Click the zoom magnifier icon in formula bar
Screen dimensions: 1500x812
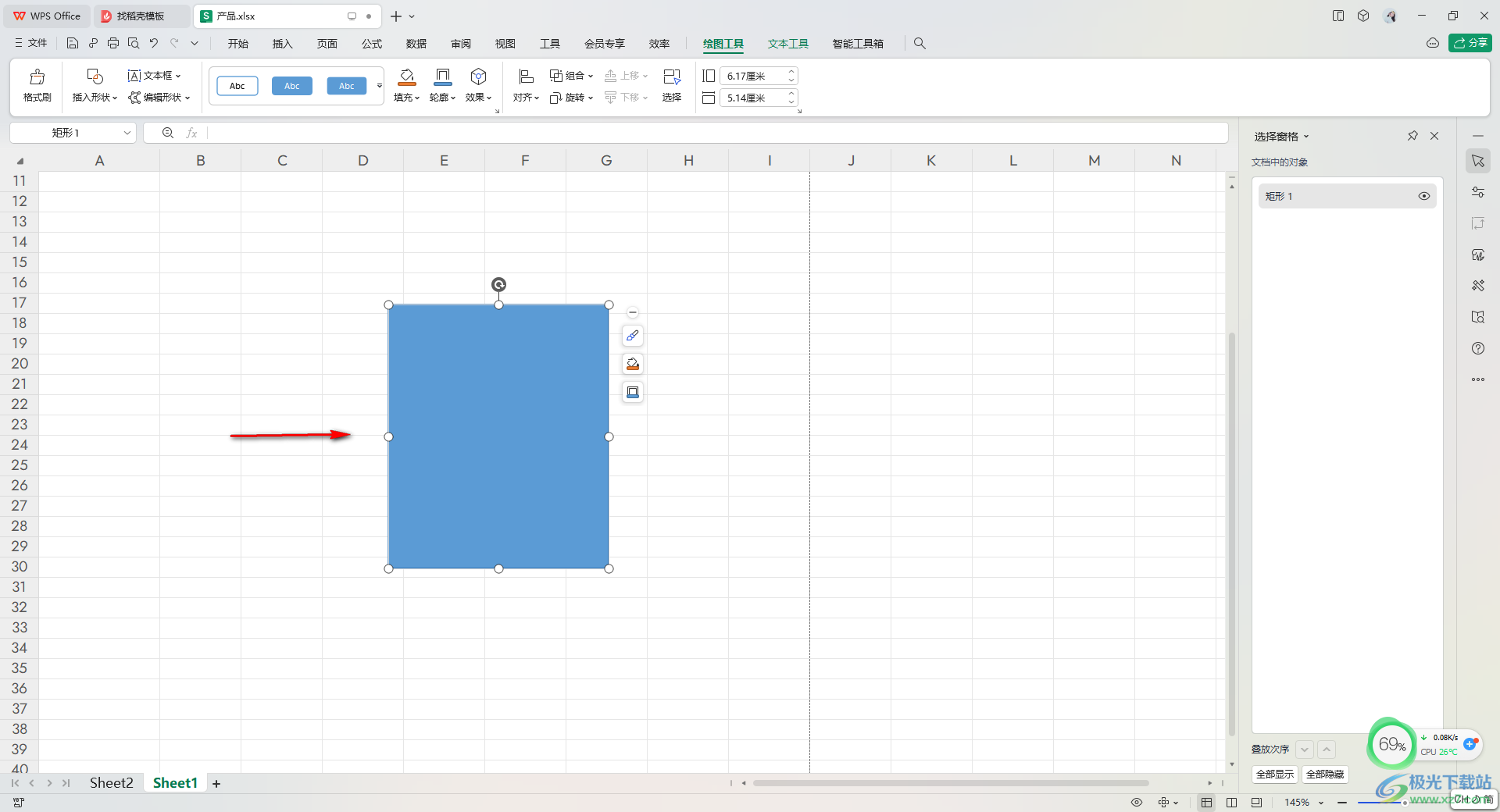(x=168, y=133)
